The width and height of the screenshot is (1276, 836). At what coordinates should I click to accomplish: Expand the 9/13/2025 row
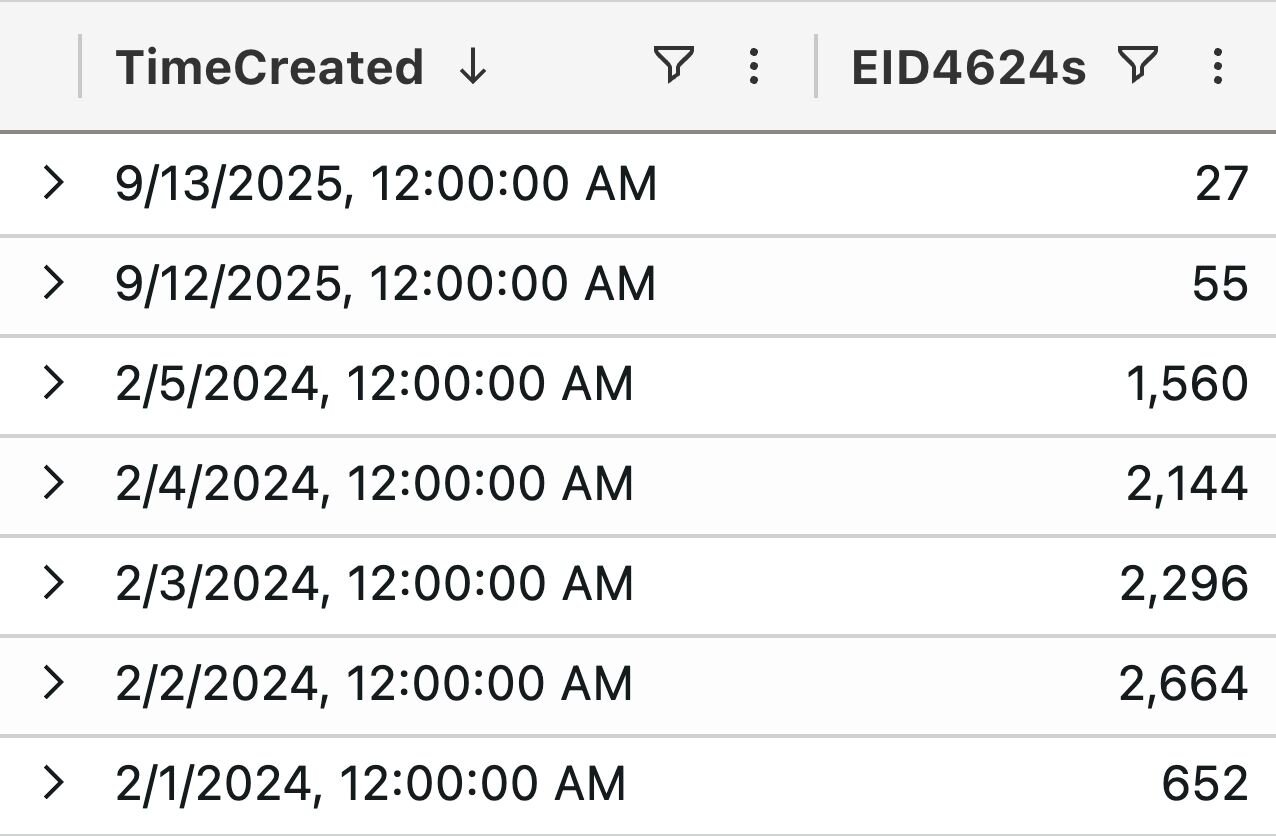(55, 184)
